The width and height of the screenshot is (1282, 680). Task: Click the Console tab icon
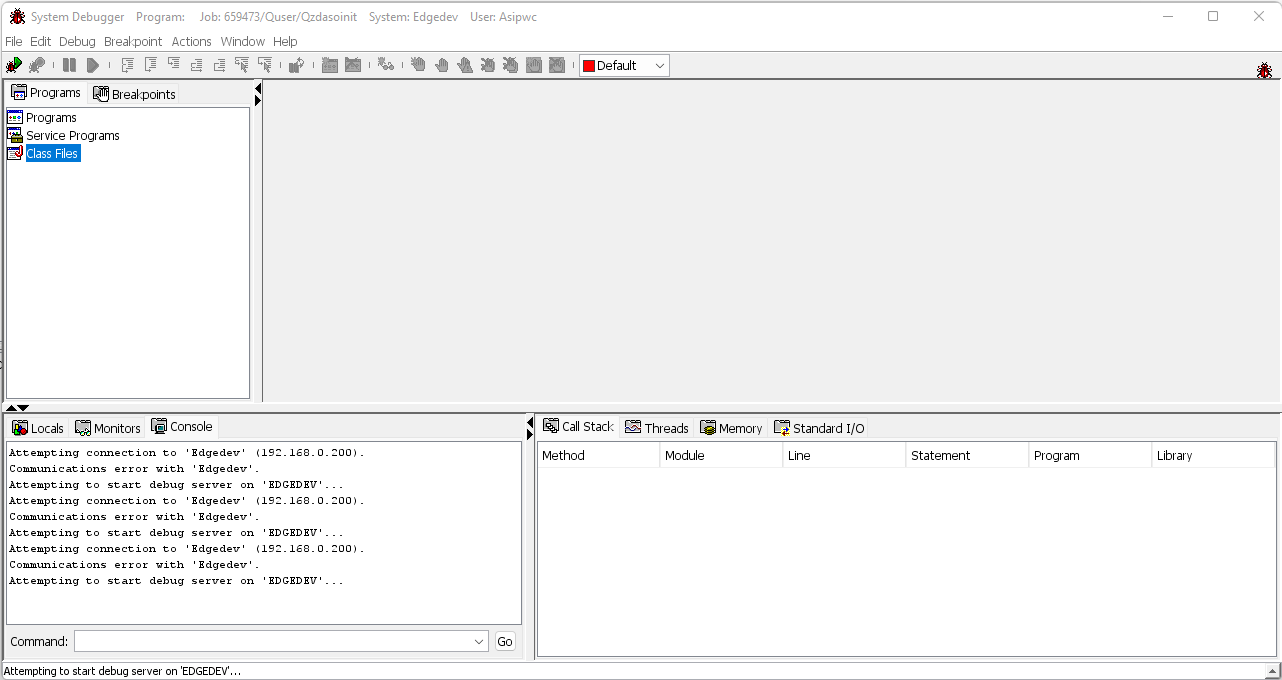point(159,426)
